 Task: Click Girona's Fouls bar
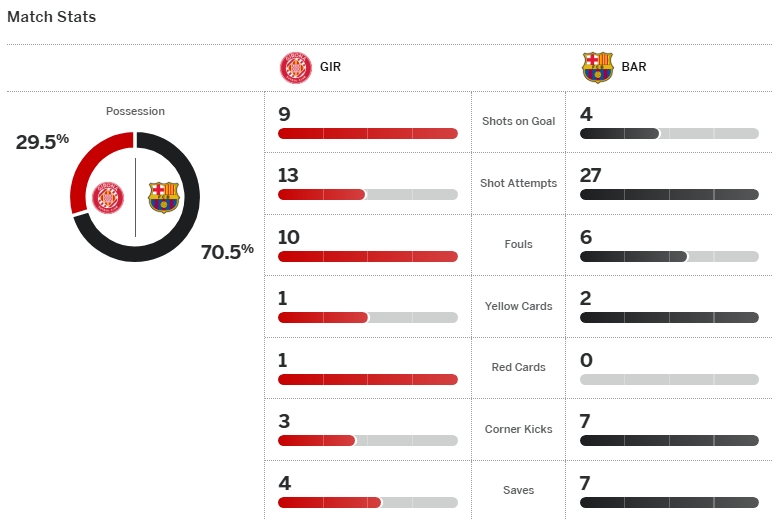click(x=367, y=256)
